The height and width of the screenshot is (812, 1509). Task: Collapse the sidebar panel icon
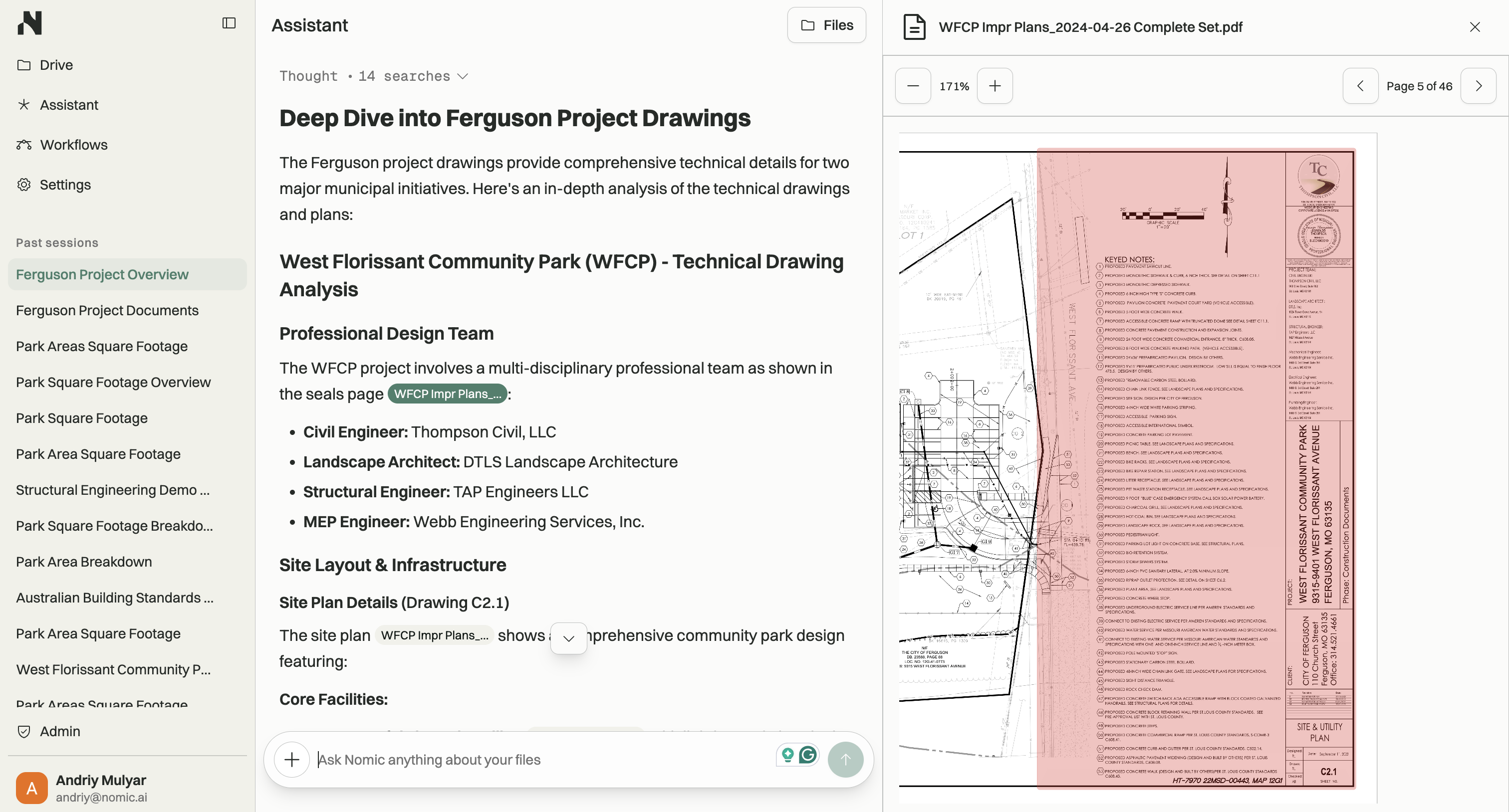click(229, 23)
